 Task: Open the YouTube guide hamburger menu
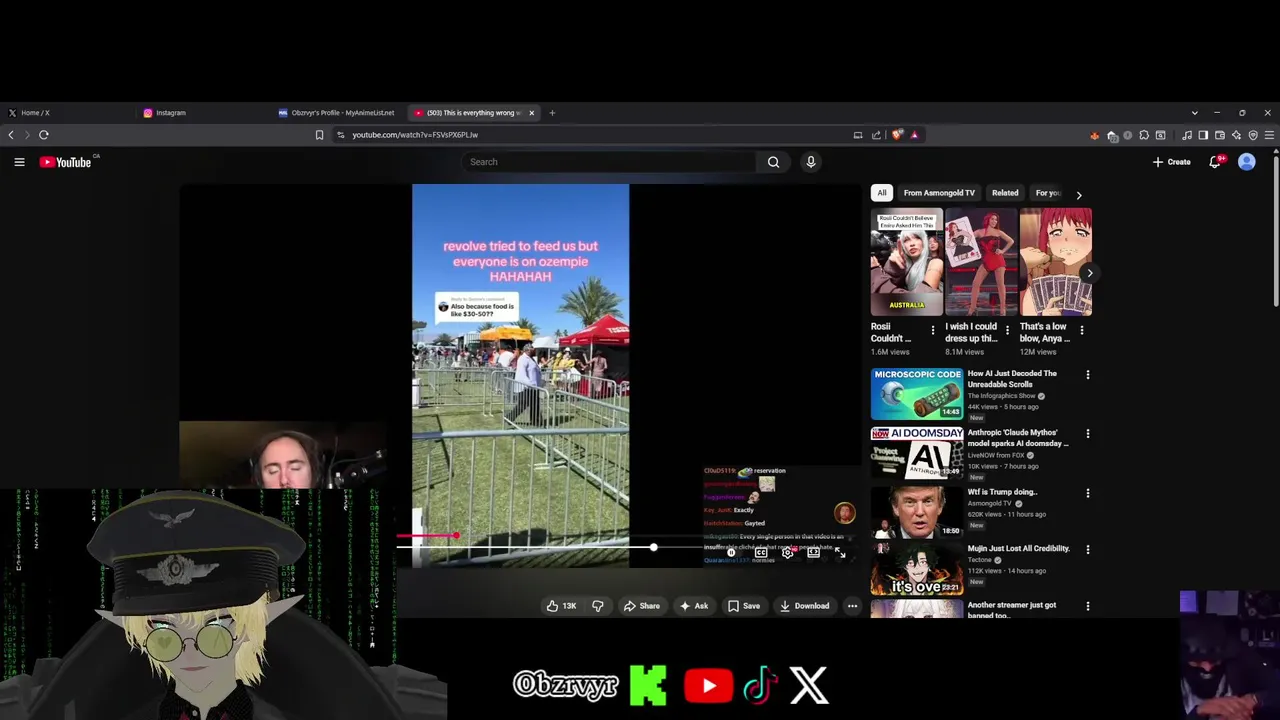click(19, 162)
